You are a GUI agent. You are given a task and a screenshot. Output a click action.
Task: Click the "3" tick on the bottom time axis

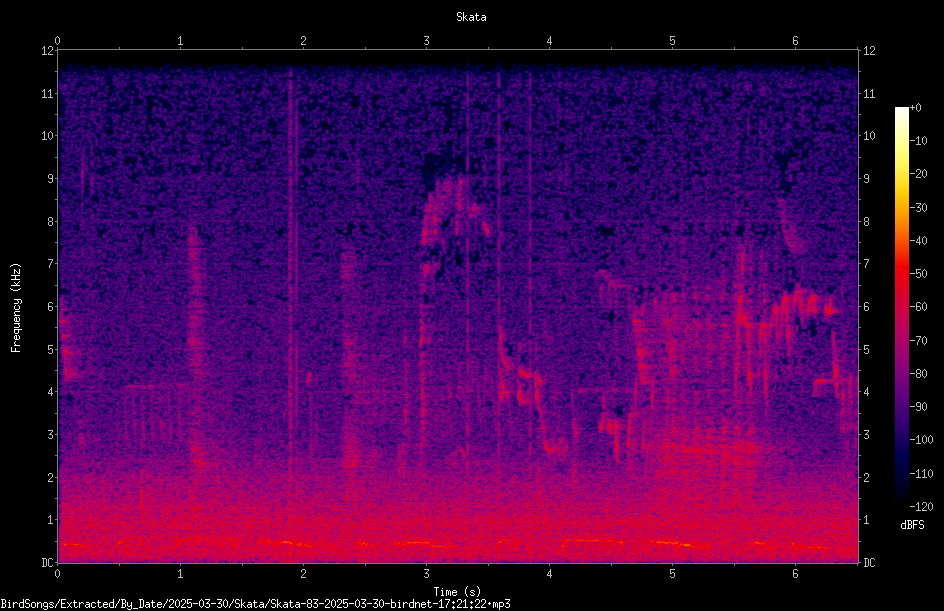coord(426,574)
